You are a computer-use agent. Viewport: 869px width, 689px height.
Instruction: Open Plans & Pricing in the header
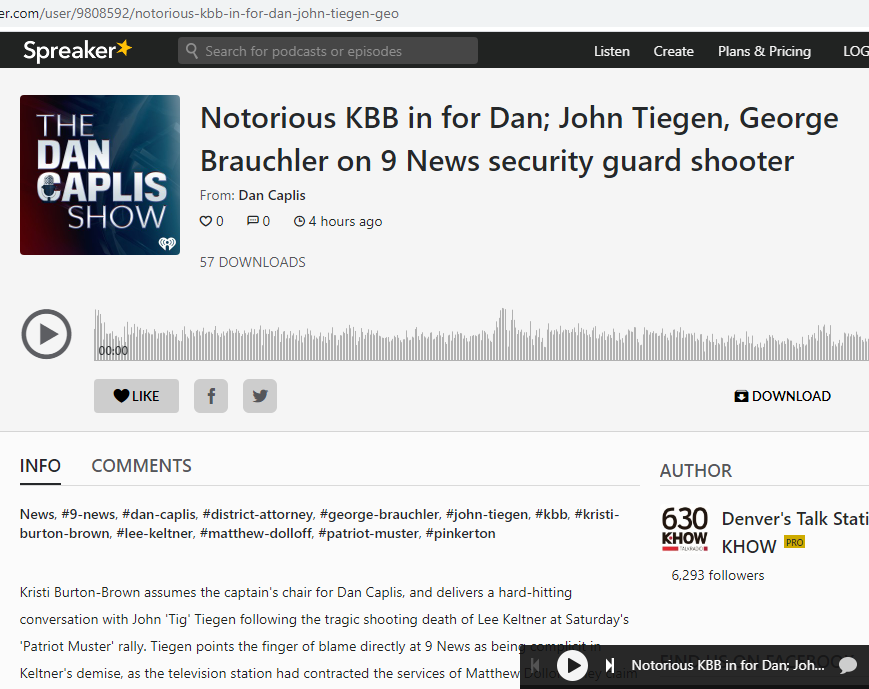(764, 51)
